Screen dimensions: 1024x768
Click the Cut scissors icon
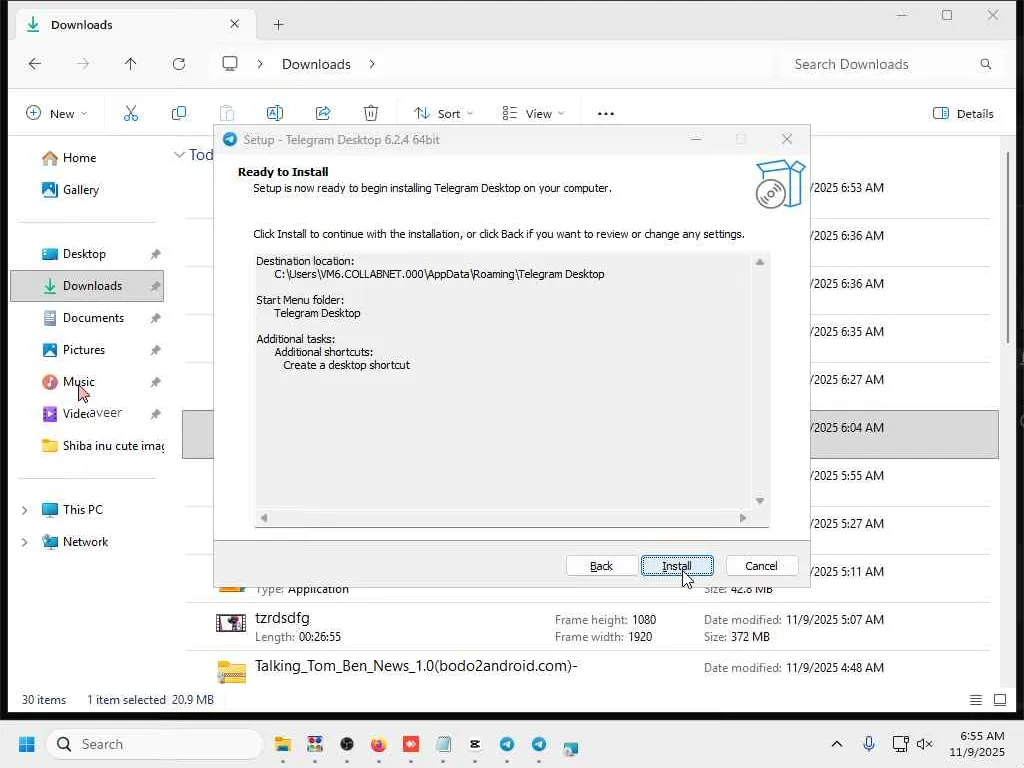[131, 114]
